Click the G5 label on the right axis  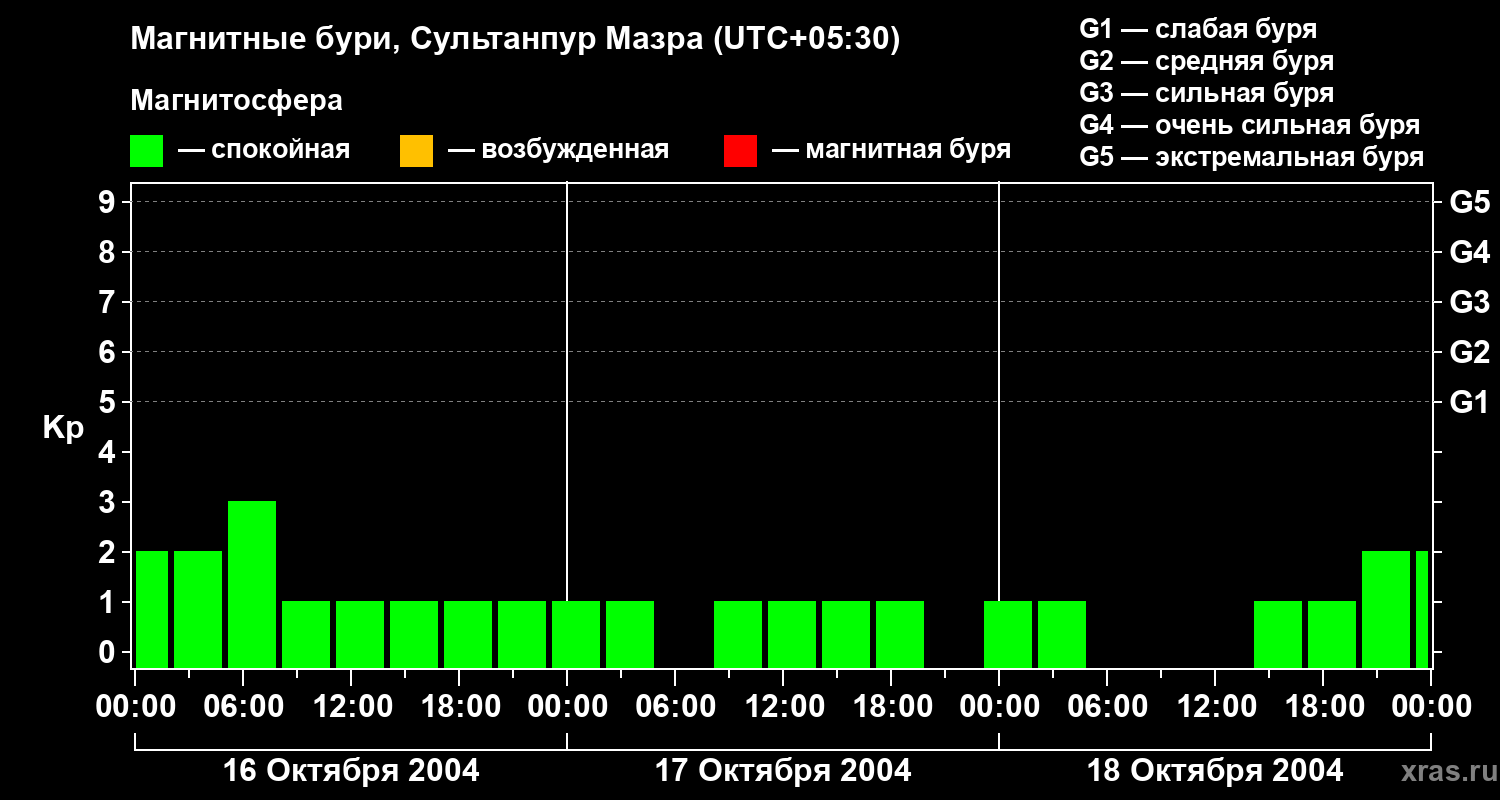pos(1469,202)
